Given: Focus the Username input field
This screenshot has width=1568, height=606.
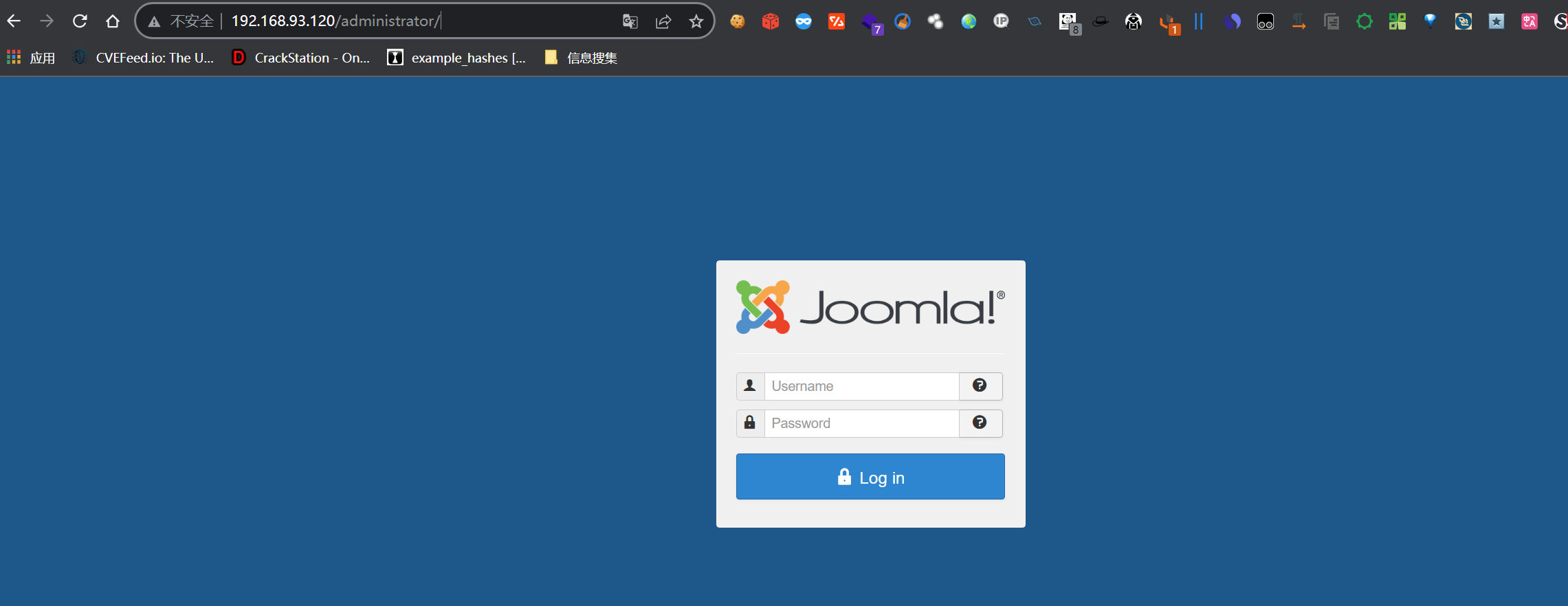Looking at the screenshot, I should click(862, 386).
